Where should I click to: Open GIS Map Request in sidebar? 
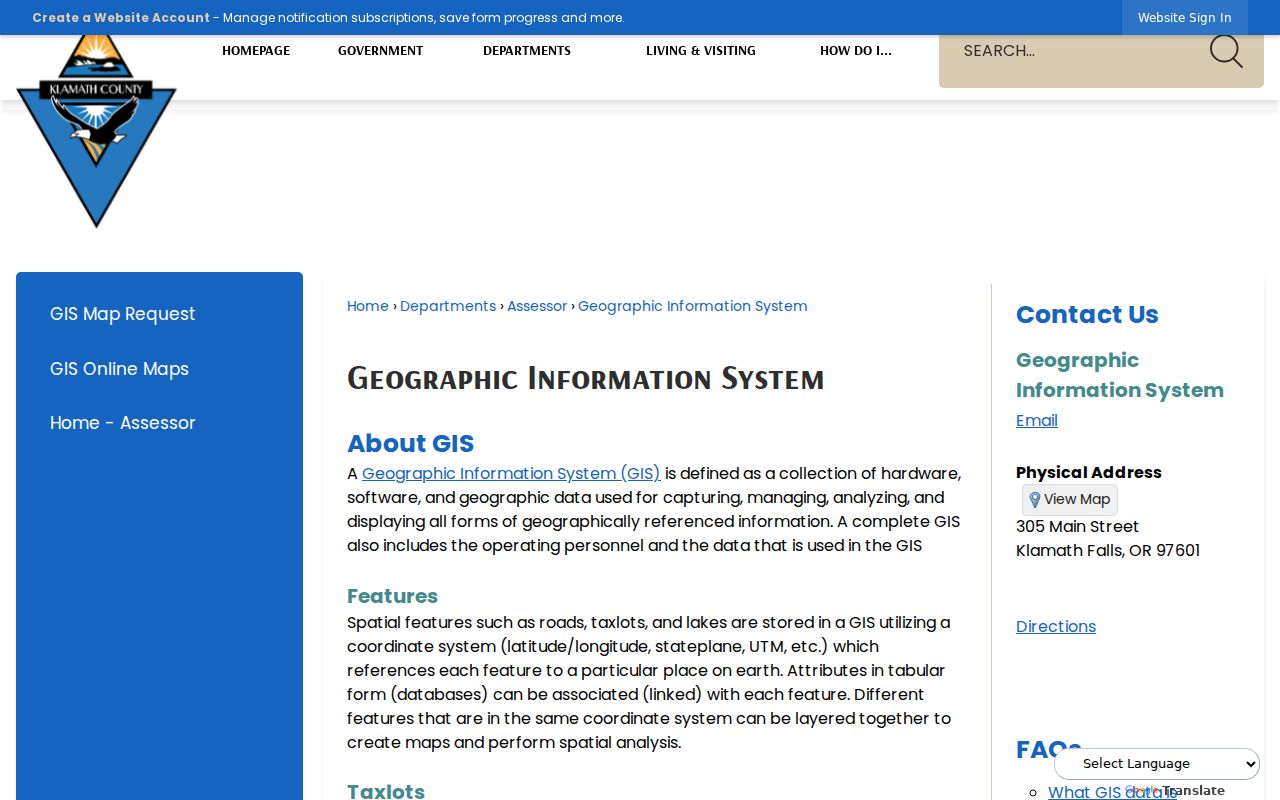tap(123, 314)
